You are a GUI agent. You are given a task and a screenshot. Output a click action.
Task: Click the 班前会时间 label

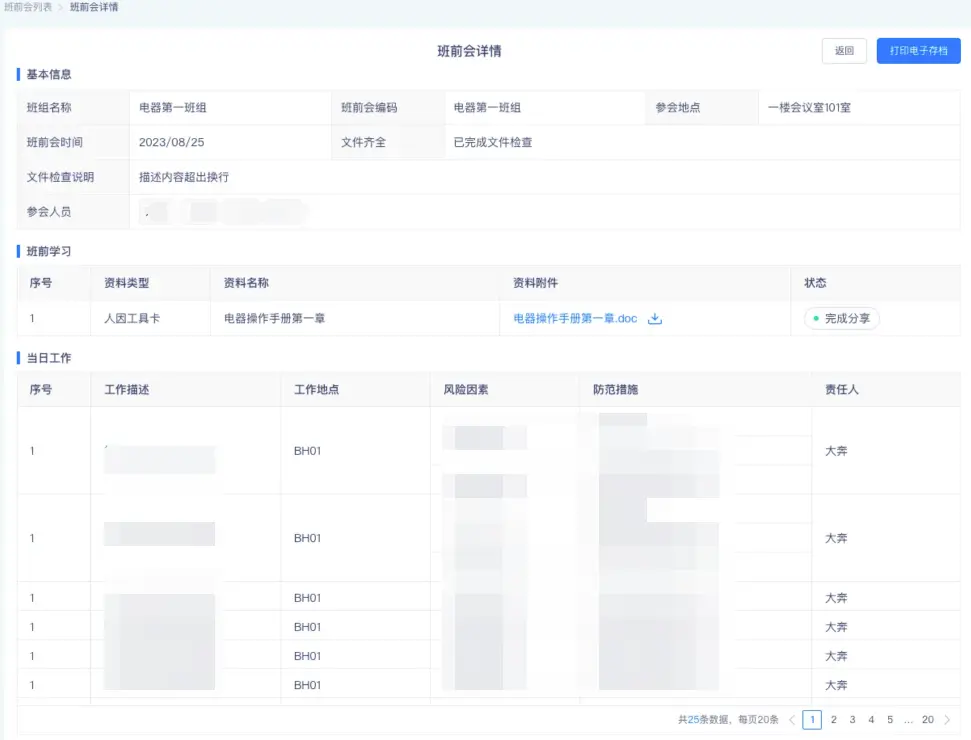pyautogui.click(x=54, y=142)
